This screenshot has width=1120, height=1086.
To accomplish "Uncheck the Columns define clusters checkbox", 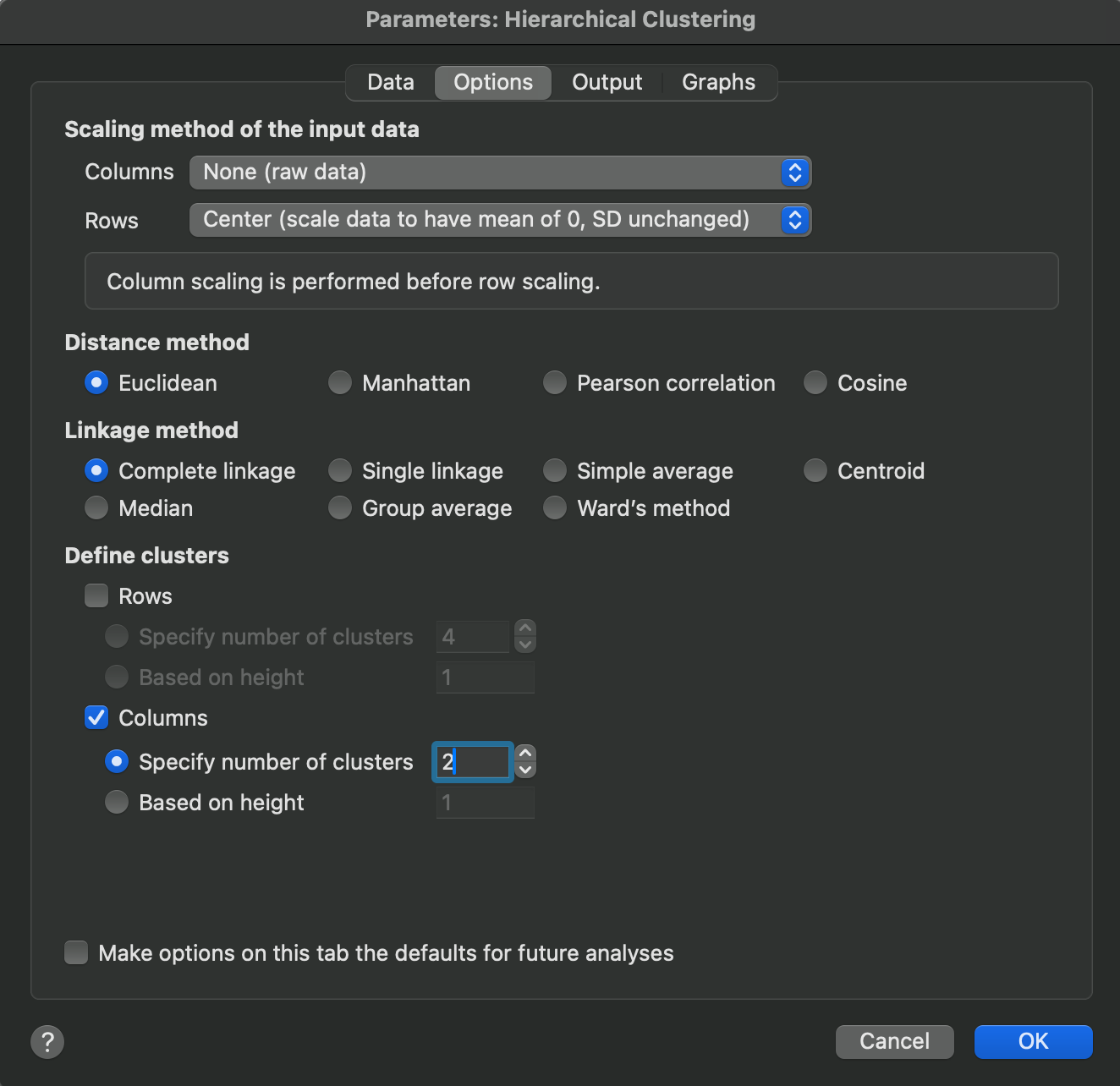I will point(96,718).
